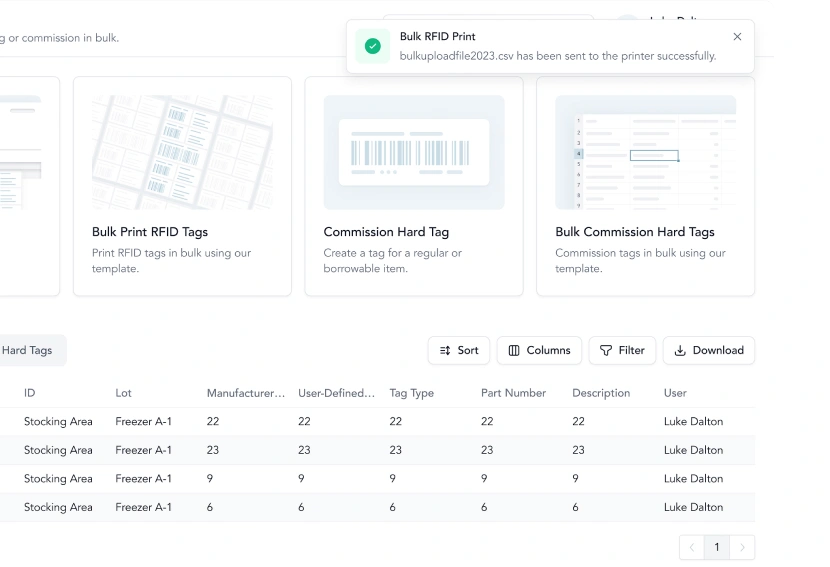Select page 1 in pagination

point(717,547)
